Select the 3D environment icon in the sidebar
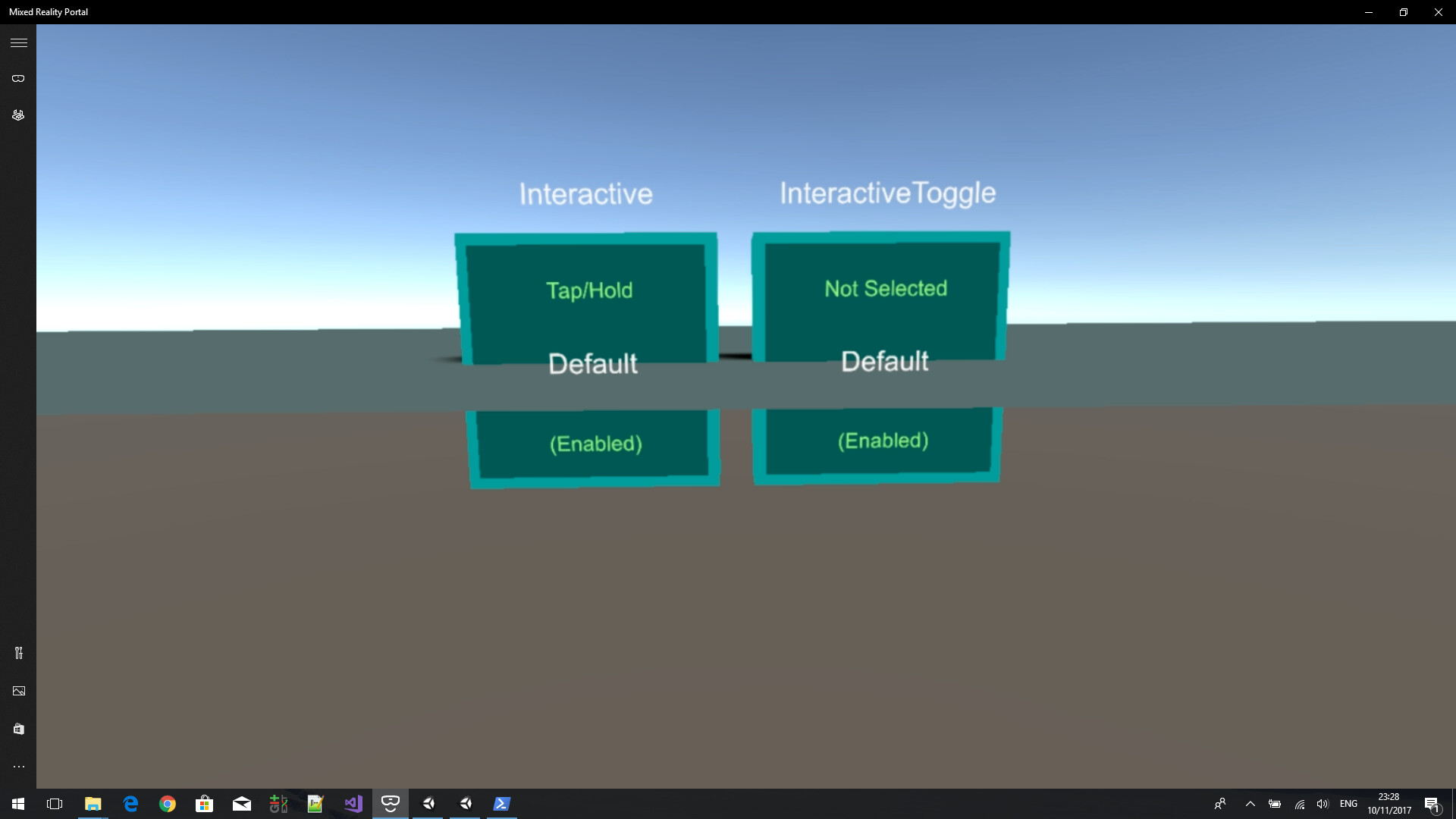This screenshot has width=1456, height=819. [x=18, y=115]
